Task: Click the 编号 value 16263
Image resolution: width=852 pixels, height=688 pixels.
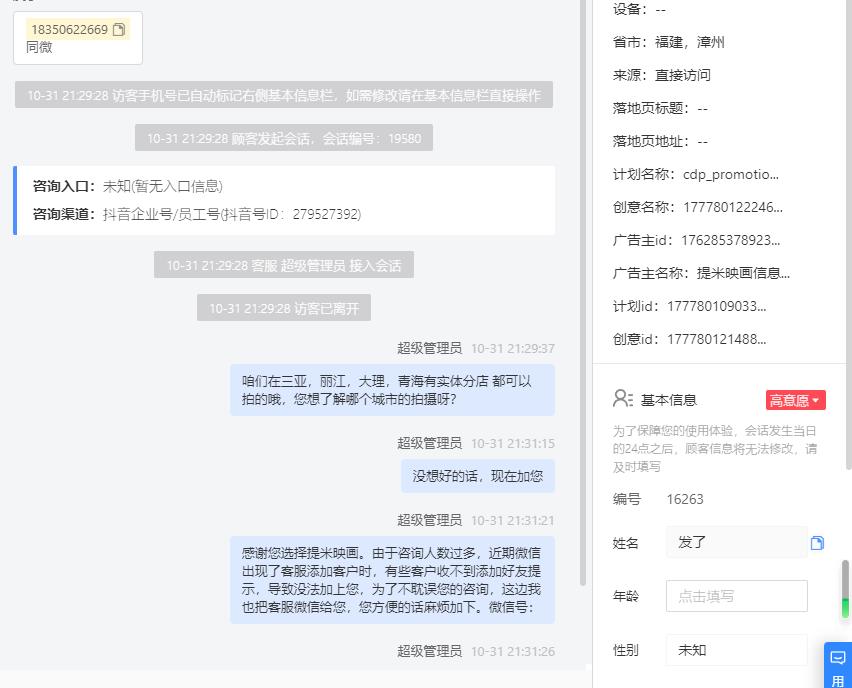Action: tap(685, 499)
